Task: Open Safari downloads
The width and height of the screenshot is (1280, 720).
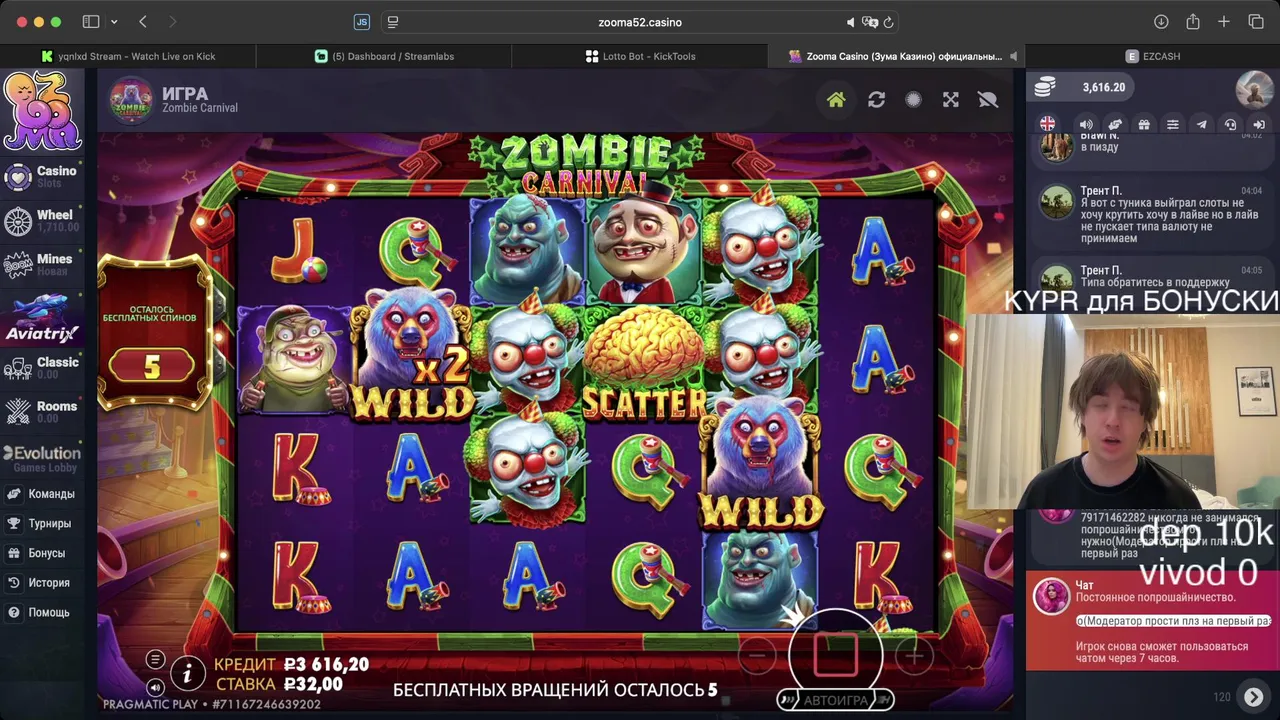Action: pyautogui.click(x=1161, y=22)
